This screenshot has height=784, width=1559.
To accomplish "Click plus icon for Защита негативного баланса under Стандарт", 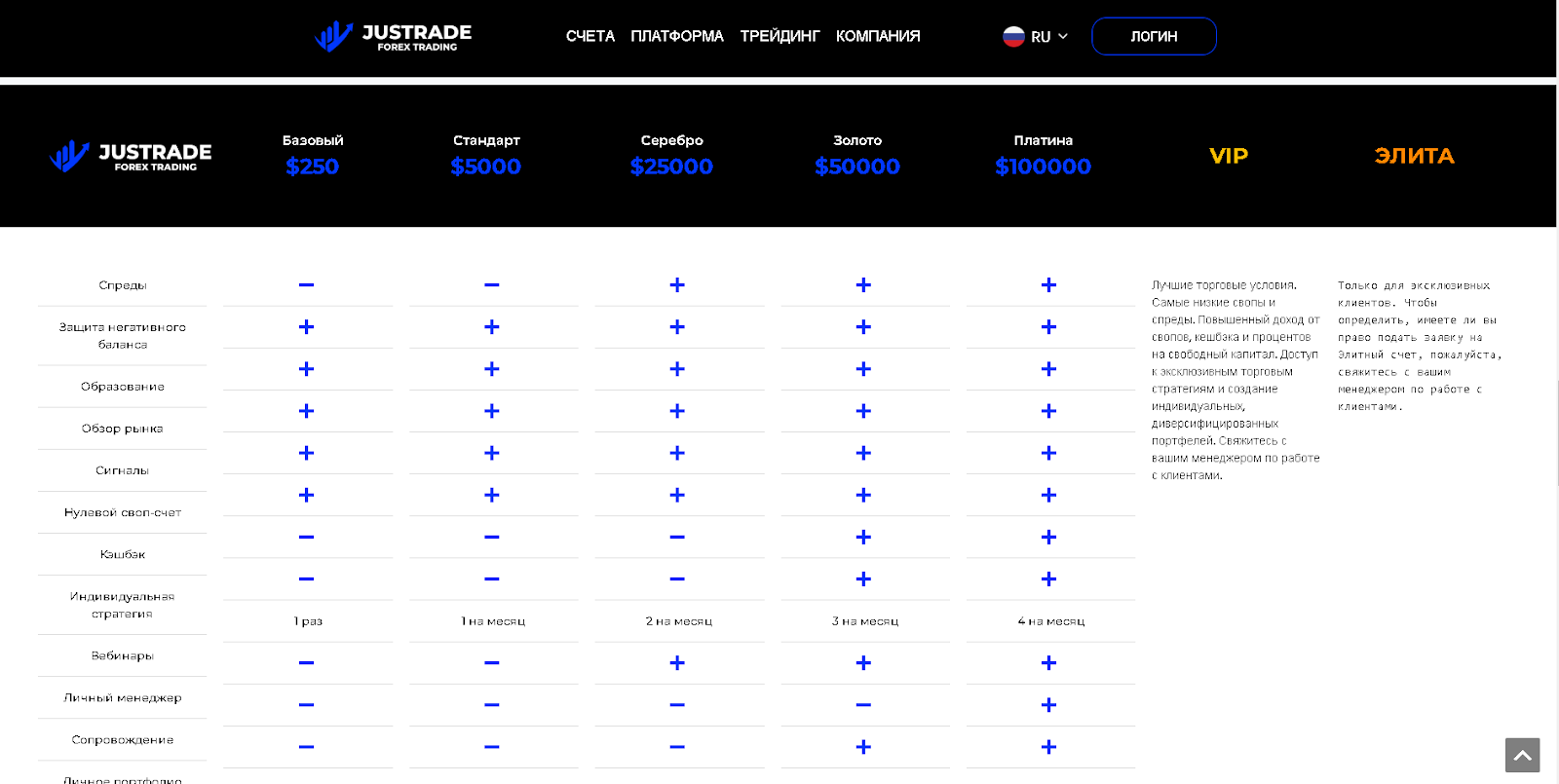I will click(x=492, y=327).
